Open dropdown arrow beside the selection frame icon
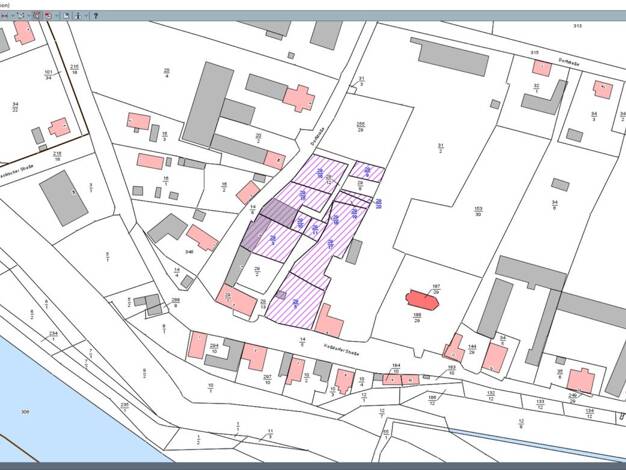This screenshot has width=626, height=470. click(x=28, y=16)
